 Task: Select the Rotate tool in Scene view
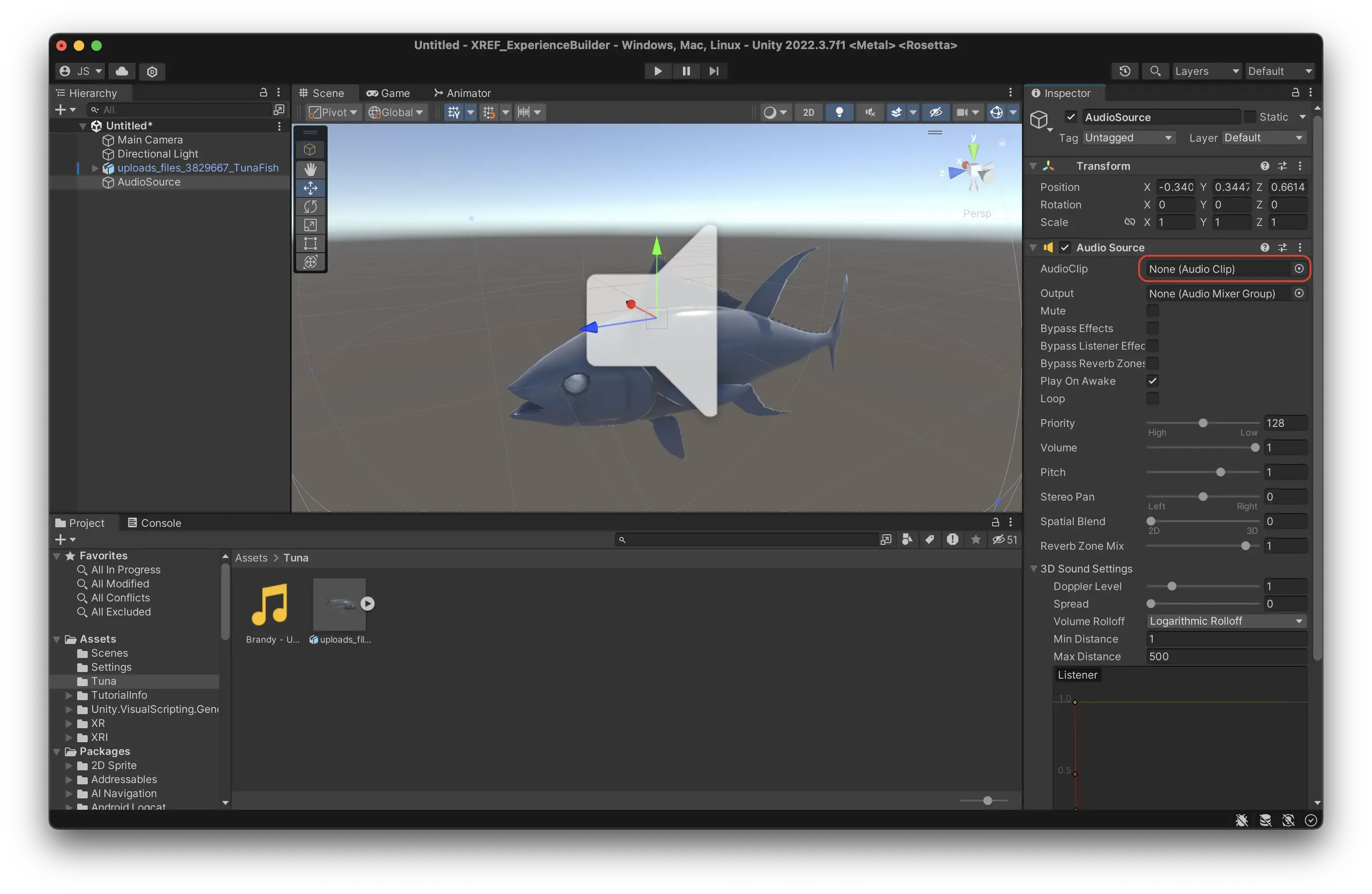(x=310, y=206)
